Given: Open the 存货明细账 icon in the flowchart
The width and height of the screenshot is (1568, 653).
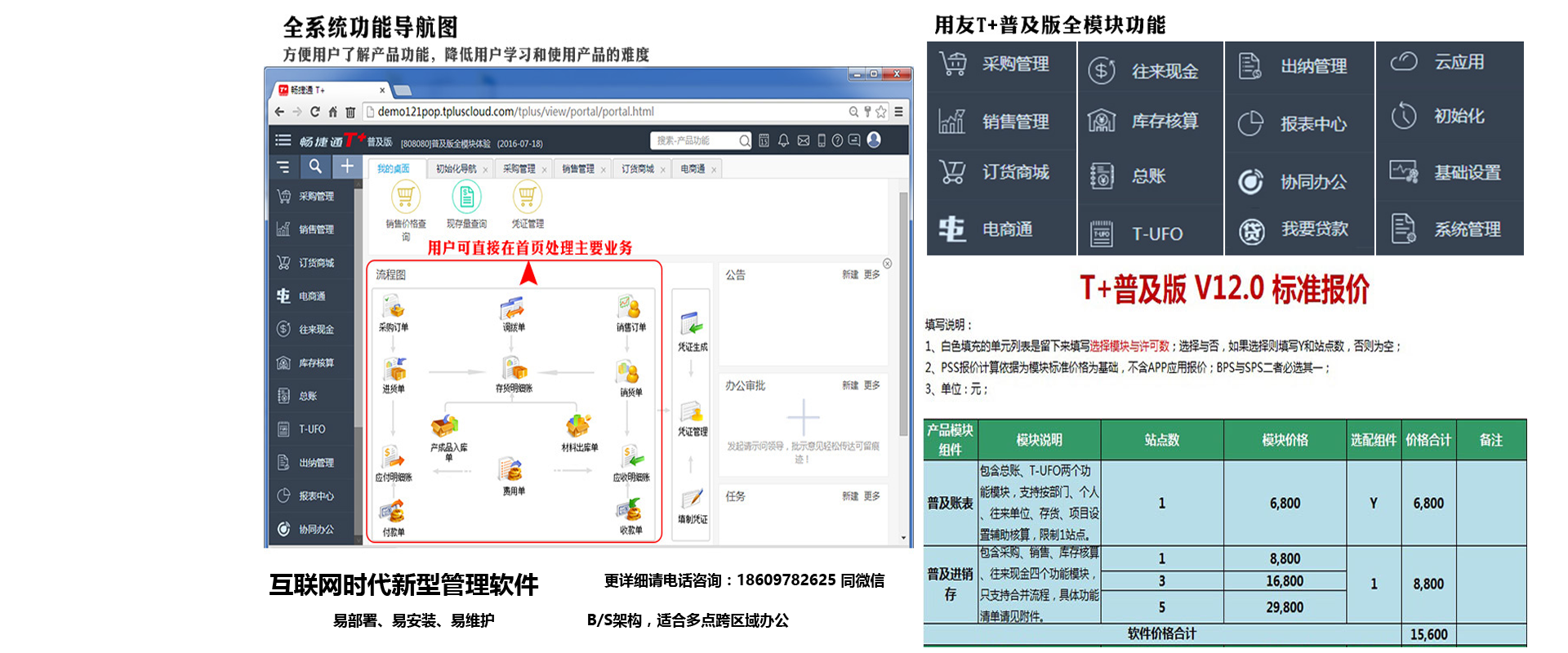Looking at the screenshot, I should (514, 370).
